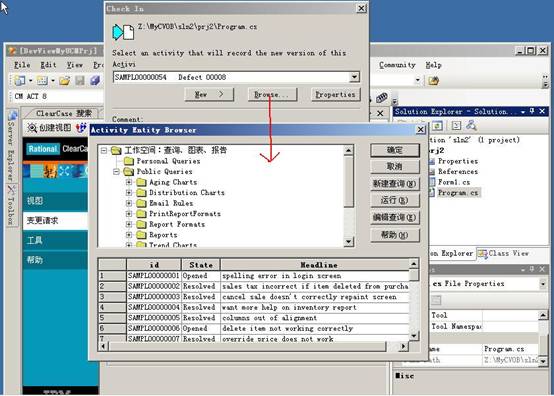
Task: Expand the Email Rules node
Action: coord(129,203)
